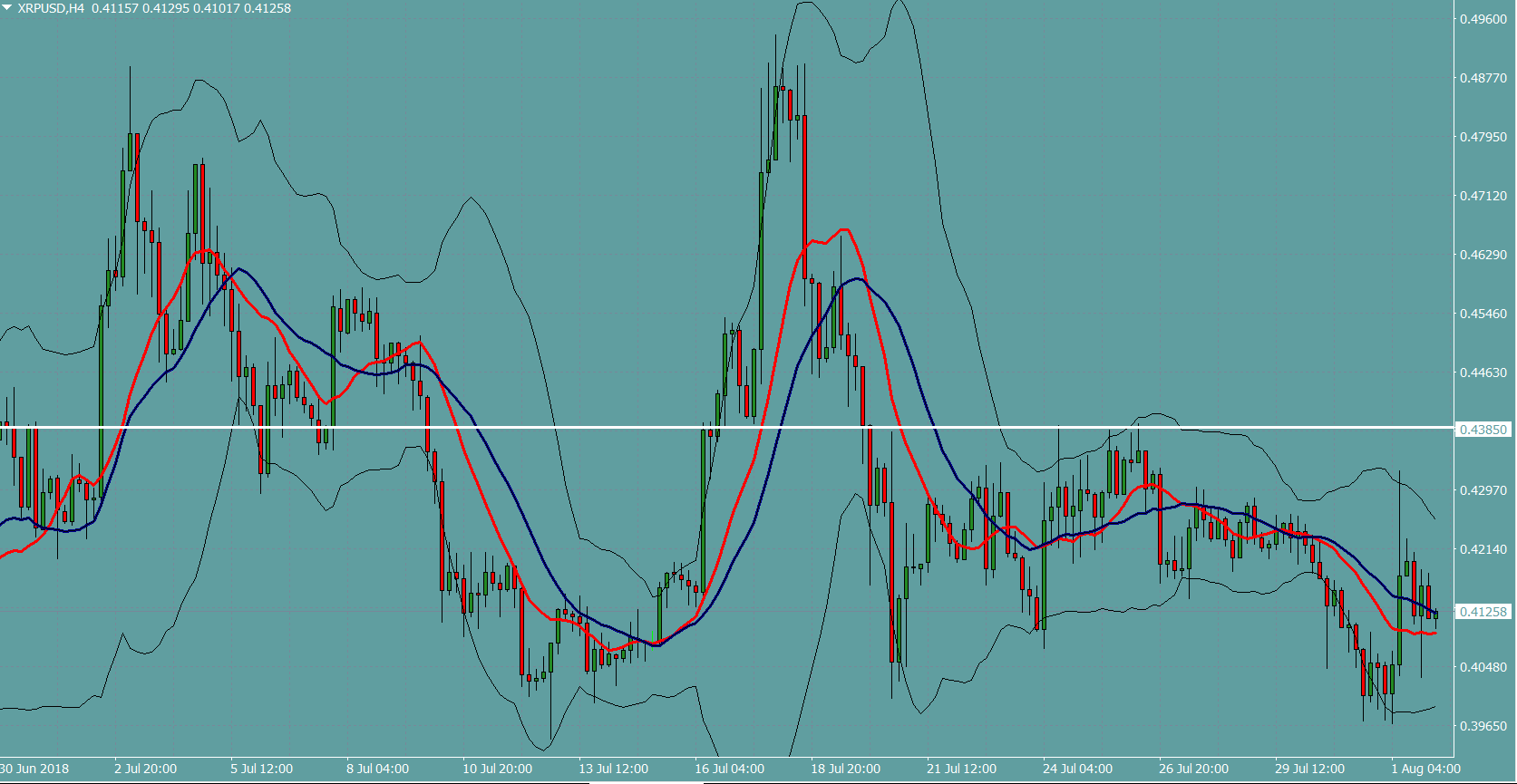1517x784 pixels.
Task: Click the 8 Jul 04:00 time label
Action: tap(378, 769)
